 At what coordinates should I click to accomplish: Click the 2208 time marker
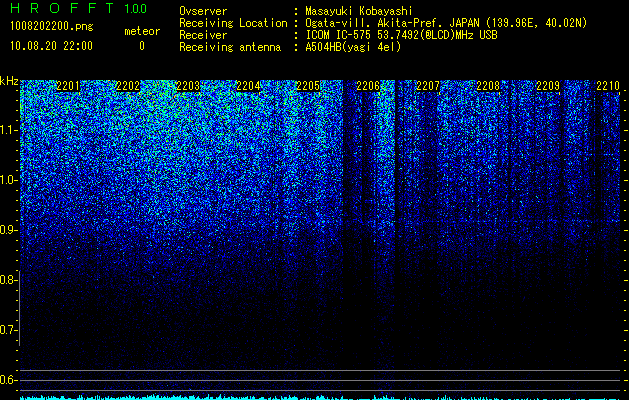point(488,86)
